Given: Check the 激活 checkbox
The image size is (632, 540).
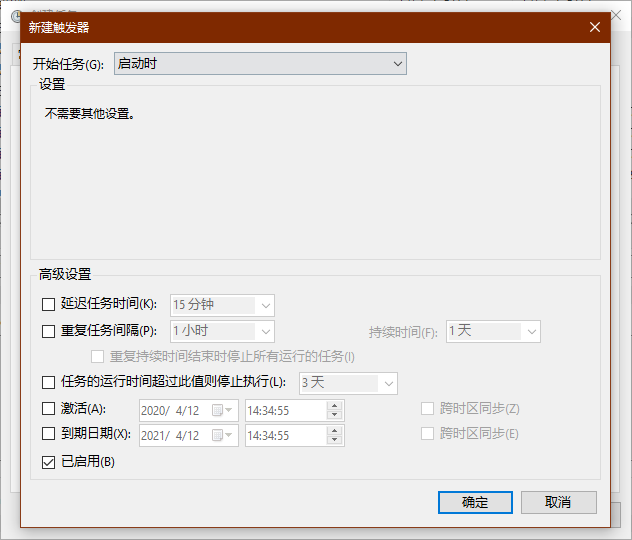Looking at the screenshot, I should [x=48, y=409].
